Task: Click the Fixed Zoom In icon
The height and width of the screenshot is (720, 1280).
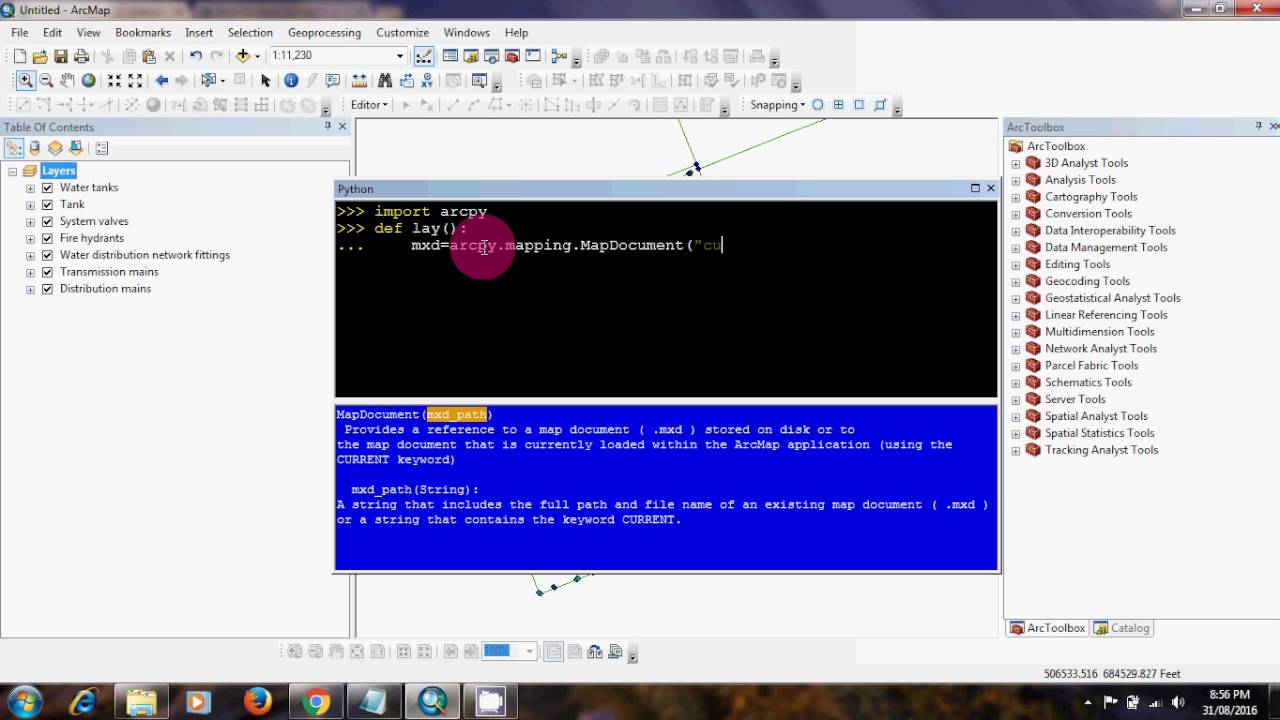Action: (114, 81)
